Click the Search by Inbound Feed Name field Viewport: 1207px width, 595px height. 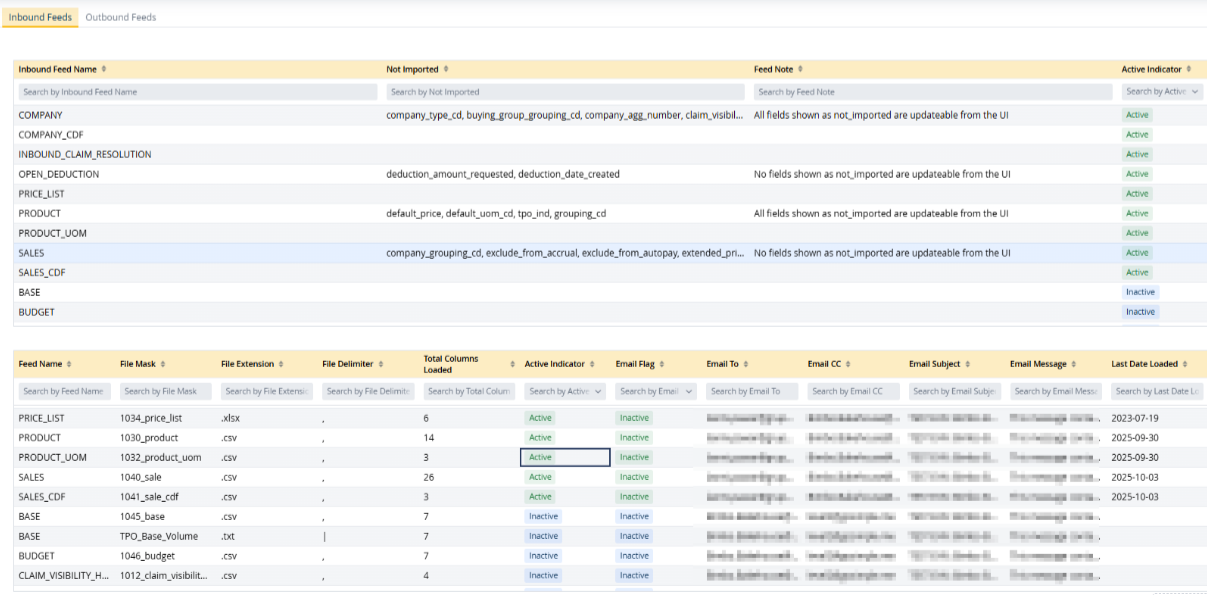196,92
